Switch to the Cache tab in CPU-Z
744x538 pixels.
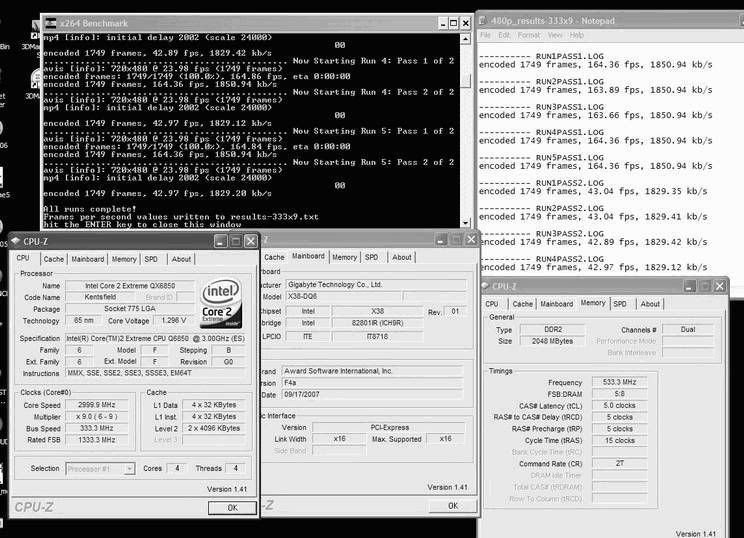(x=53, y=258)
